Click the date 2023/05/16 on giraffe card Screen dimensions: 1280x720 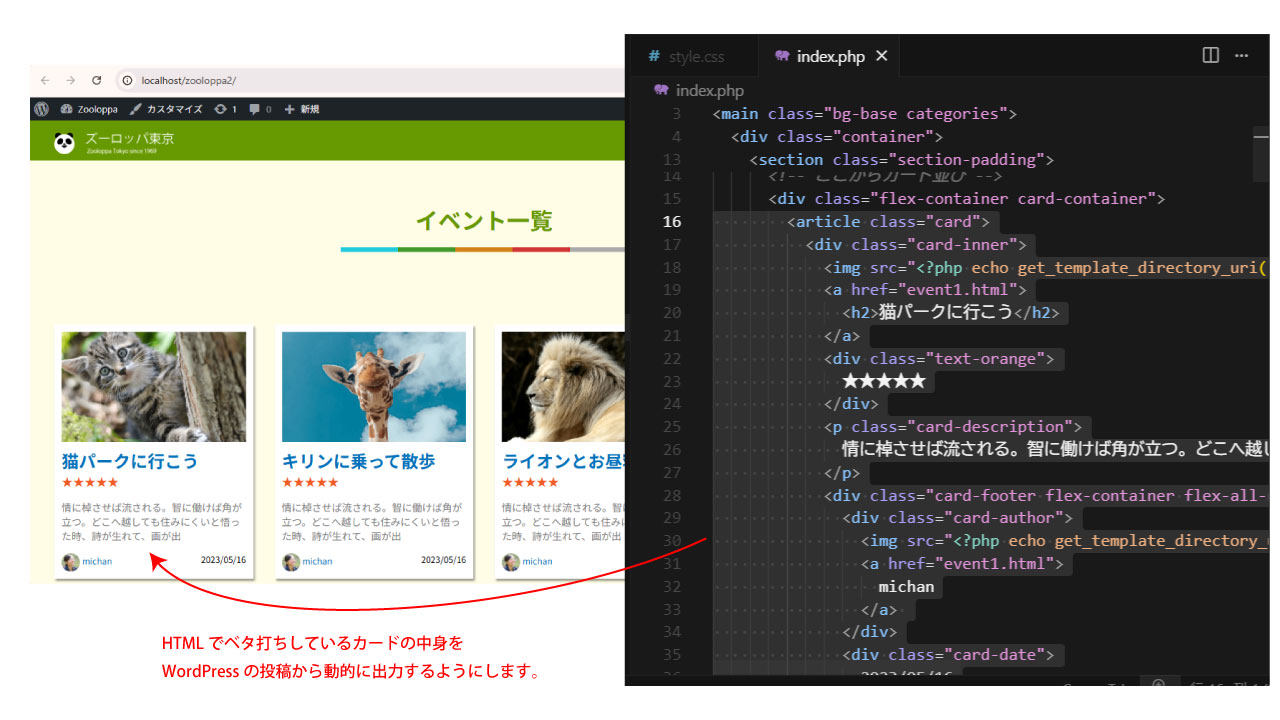click(443, 560)
